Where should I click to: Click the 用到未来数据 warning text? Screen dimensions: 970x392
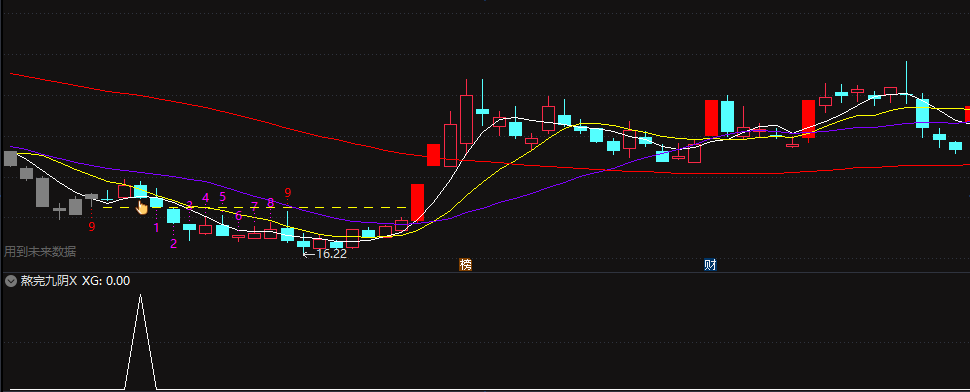[40, 251]
